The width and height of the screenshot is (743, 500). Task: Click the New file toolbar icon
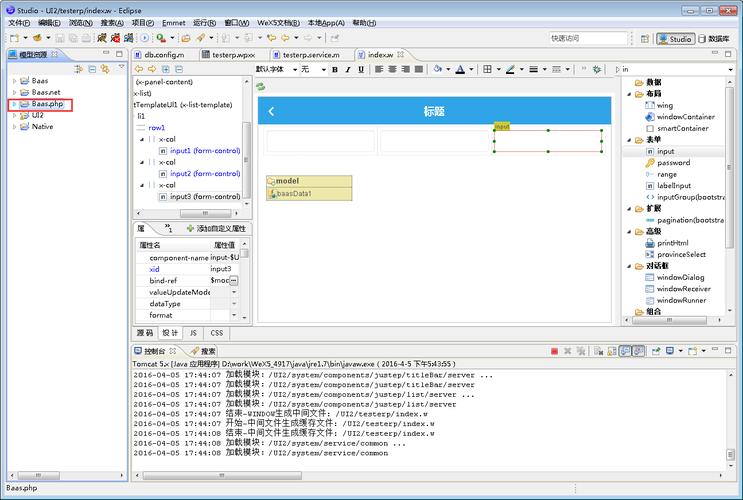coord(15,38)
